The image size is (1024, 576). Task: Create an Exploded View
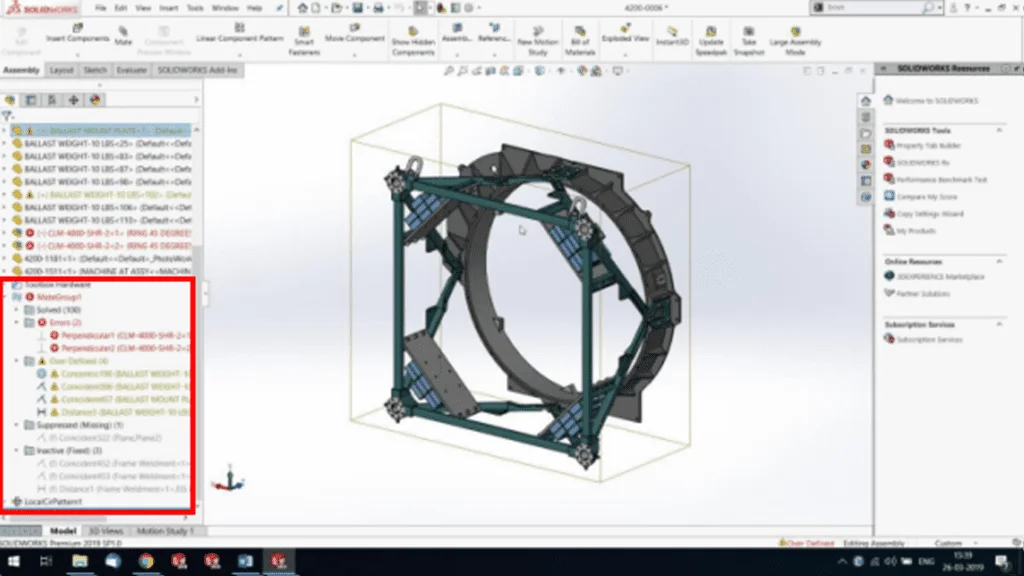point(625,33)
